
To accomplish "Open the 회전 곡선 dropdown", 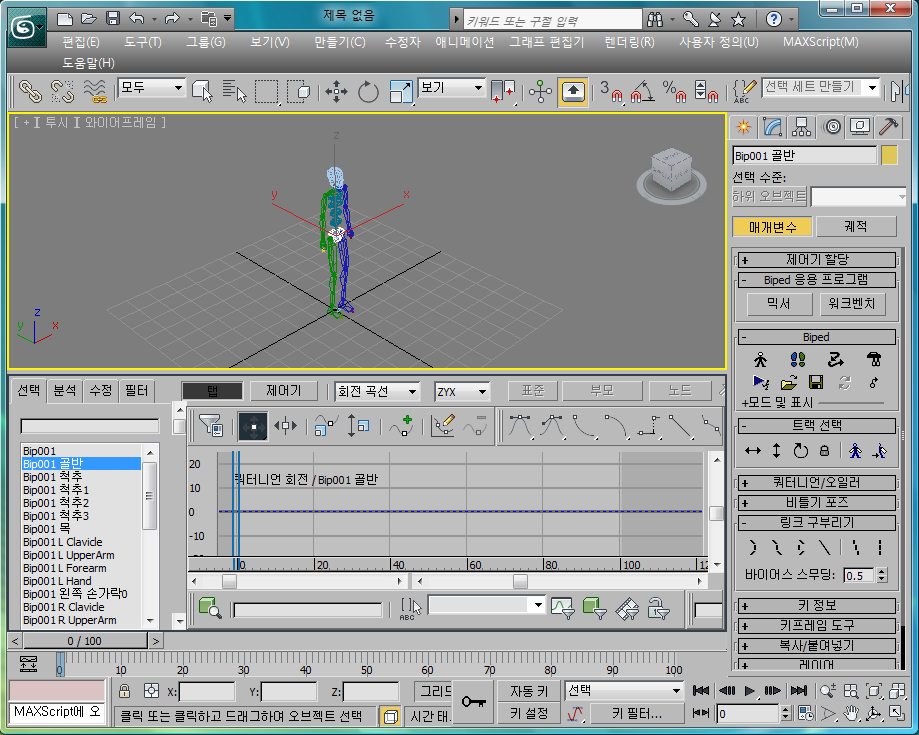I will (377, 391).
